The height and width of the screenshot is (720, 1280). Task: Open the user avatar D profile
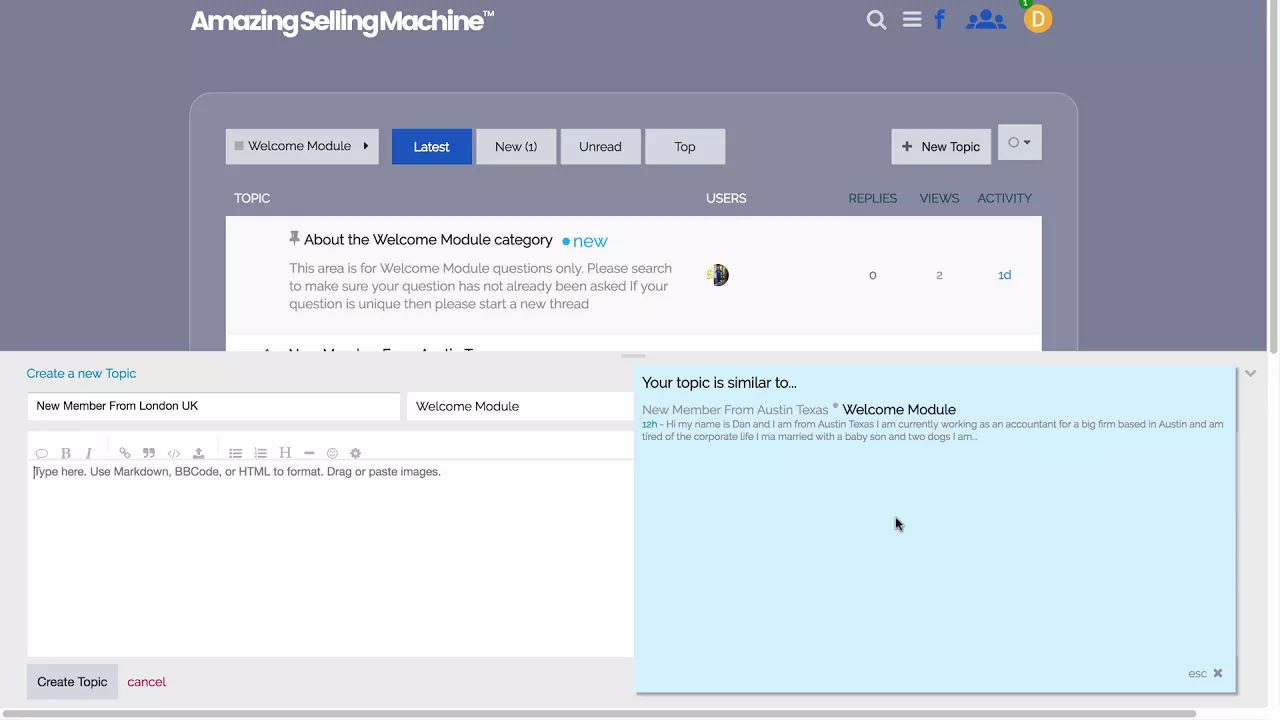pos(1038,19)
